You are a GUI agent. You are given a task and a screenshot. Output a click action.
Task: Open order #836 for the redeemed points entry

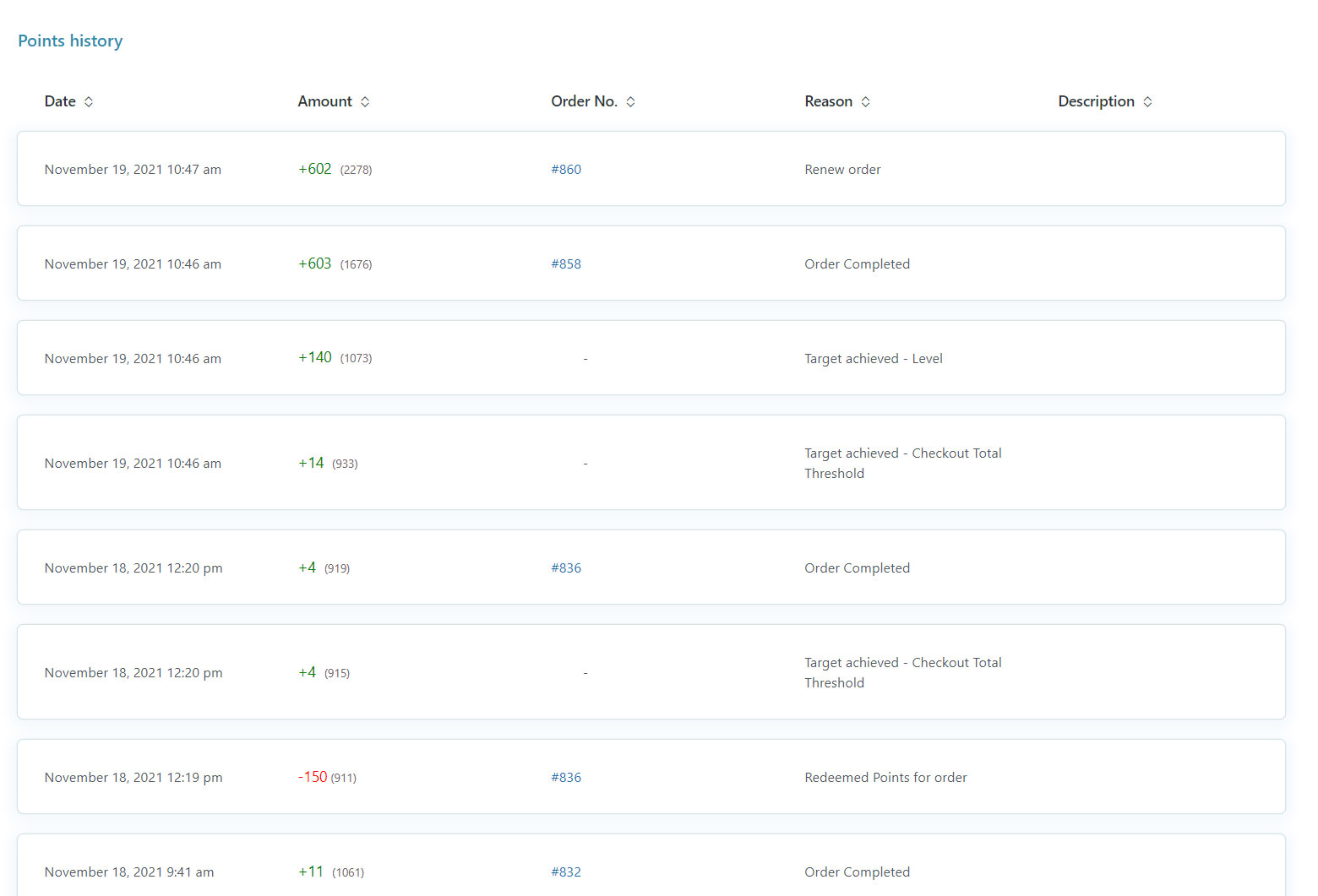coord(566,777)
